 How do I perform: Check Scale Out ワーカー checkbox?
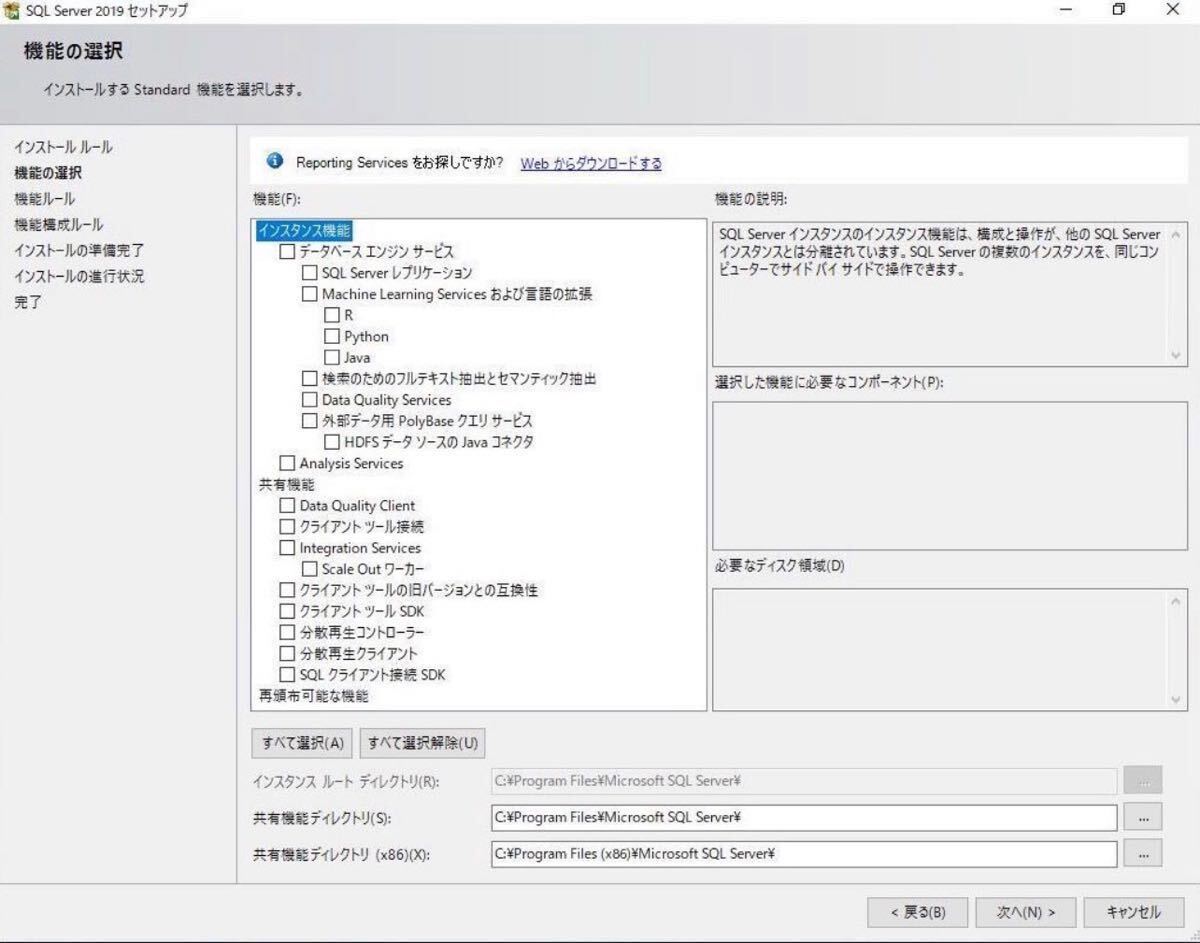pos(309,569)
